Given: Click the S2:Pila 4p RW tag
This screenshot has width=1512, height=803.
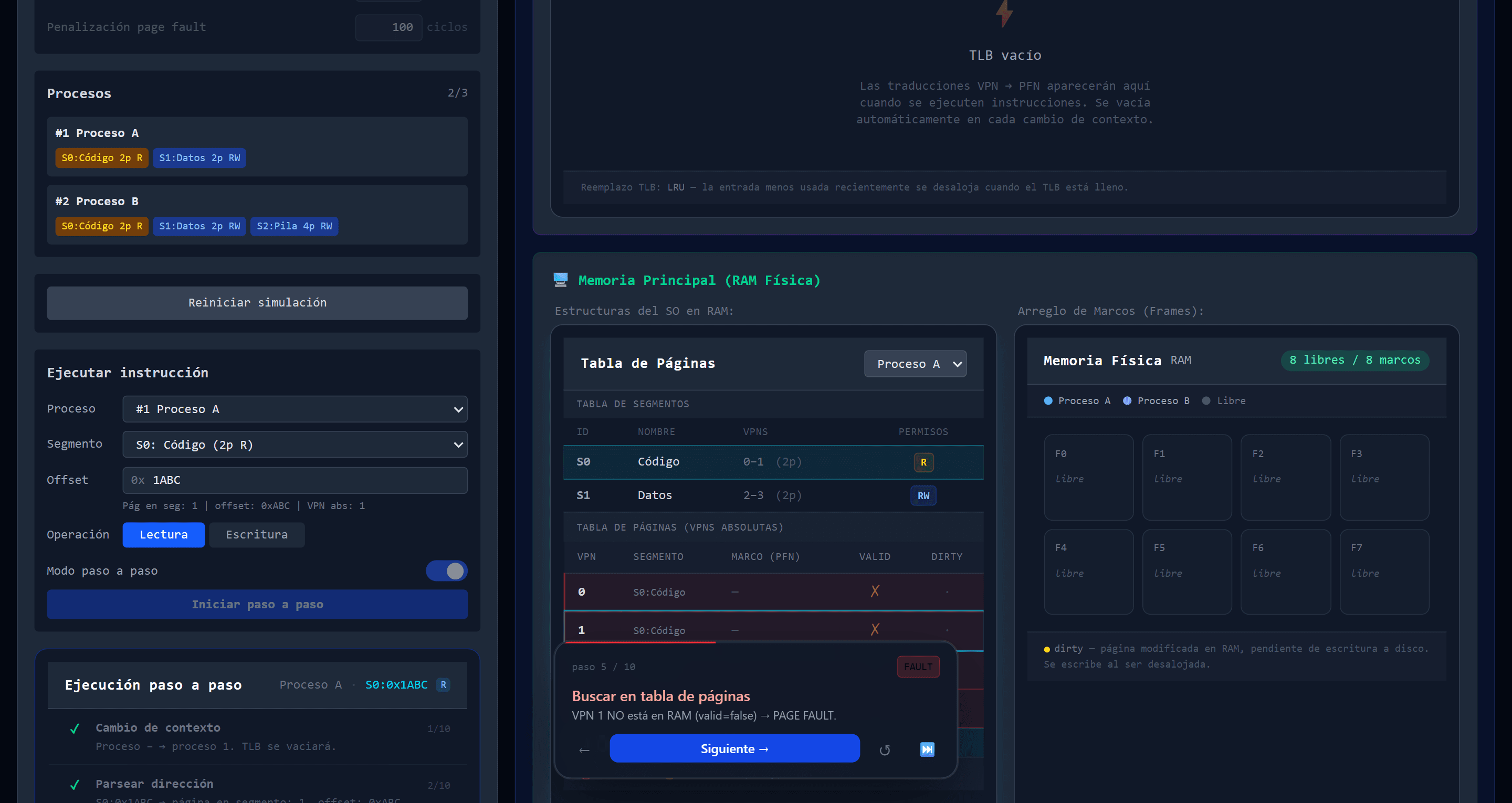Looking at the screenshot, I should [x=294, y=226].
